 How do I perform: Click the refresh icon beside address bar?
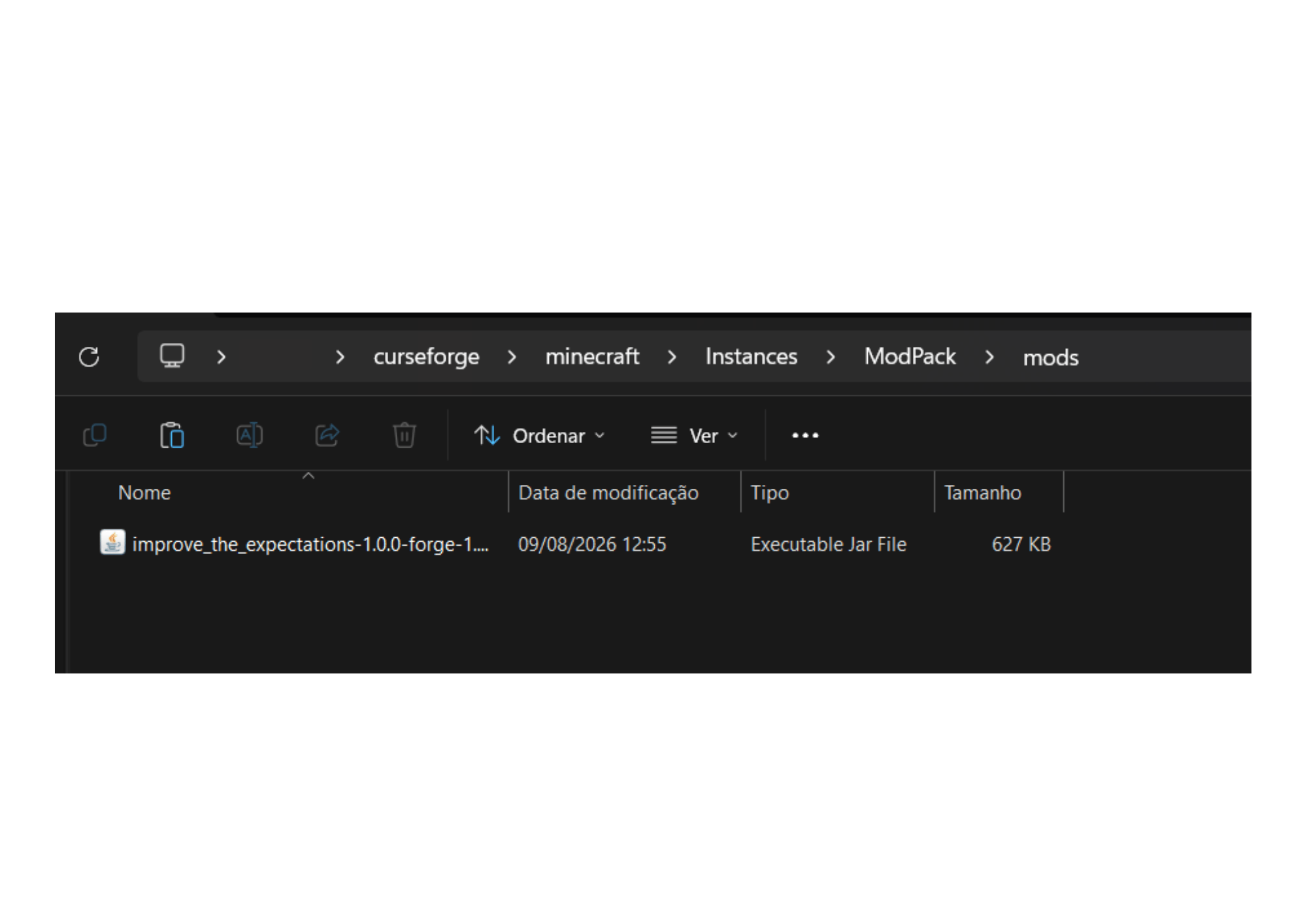point(89,357)
